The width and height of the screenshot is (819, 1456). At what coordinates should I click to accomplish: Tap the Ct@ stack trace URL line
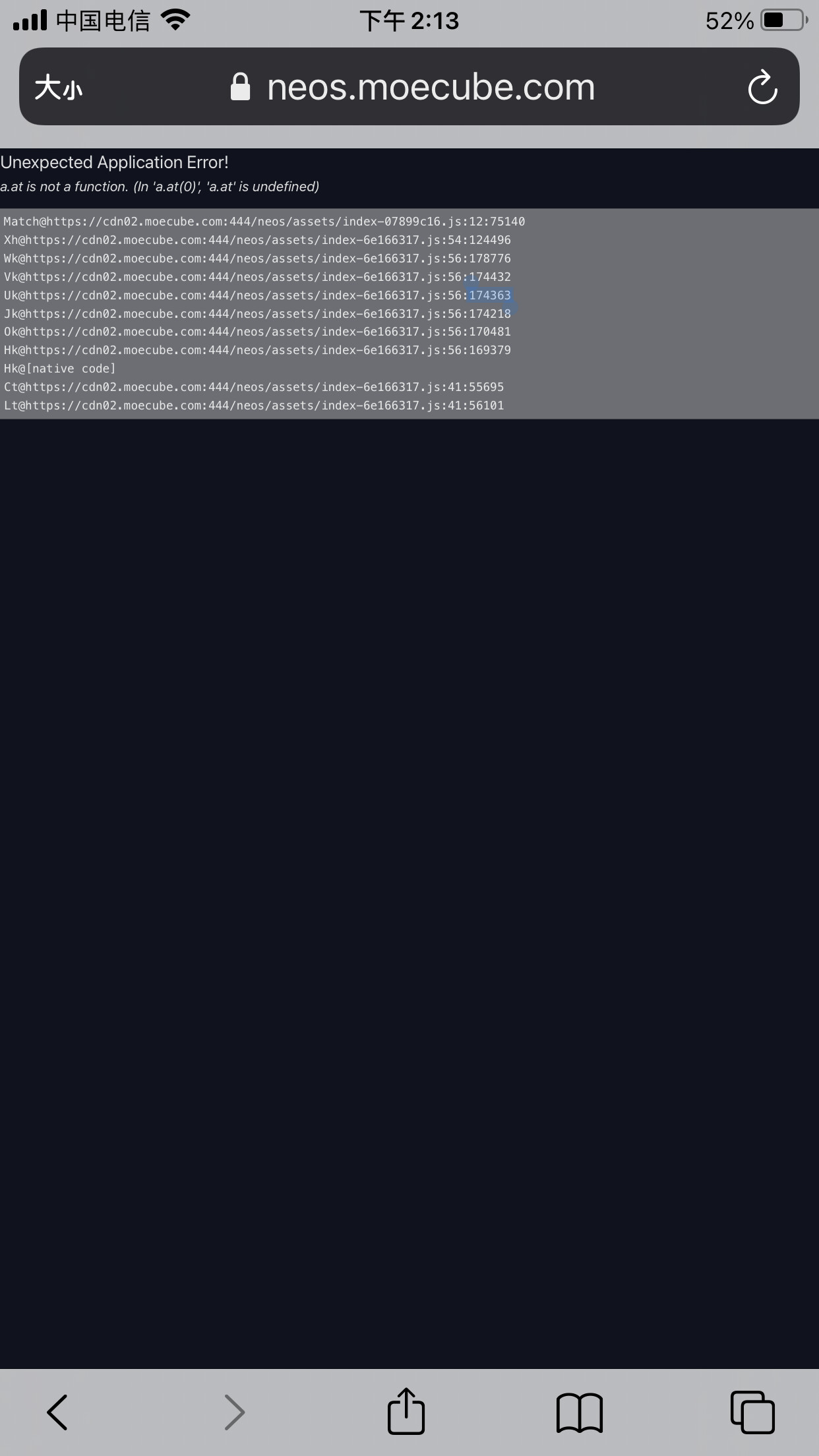point(254,387)
